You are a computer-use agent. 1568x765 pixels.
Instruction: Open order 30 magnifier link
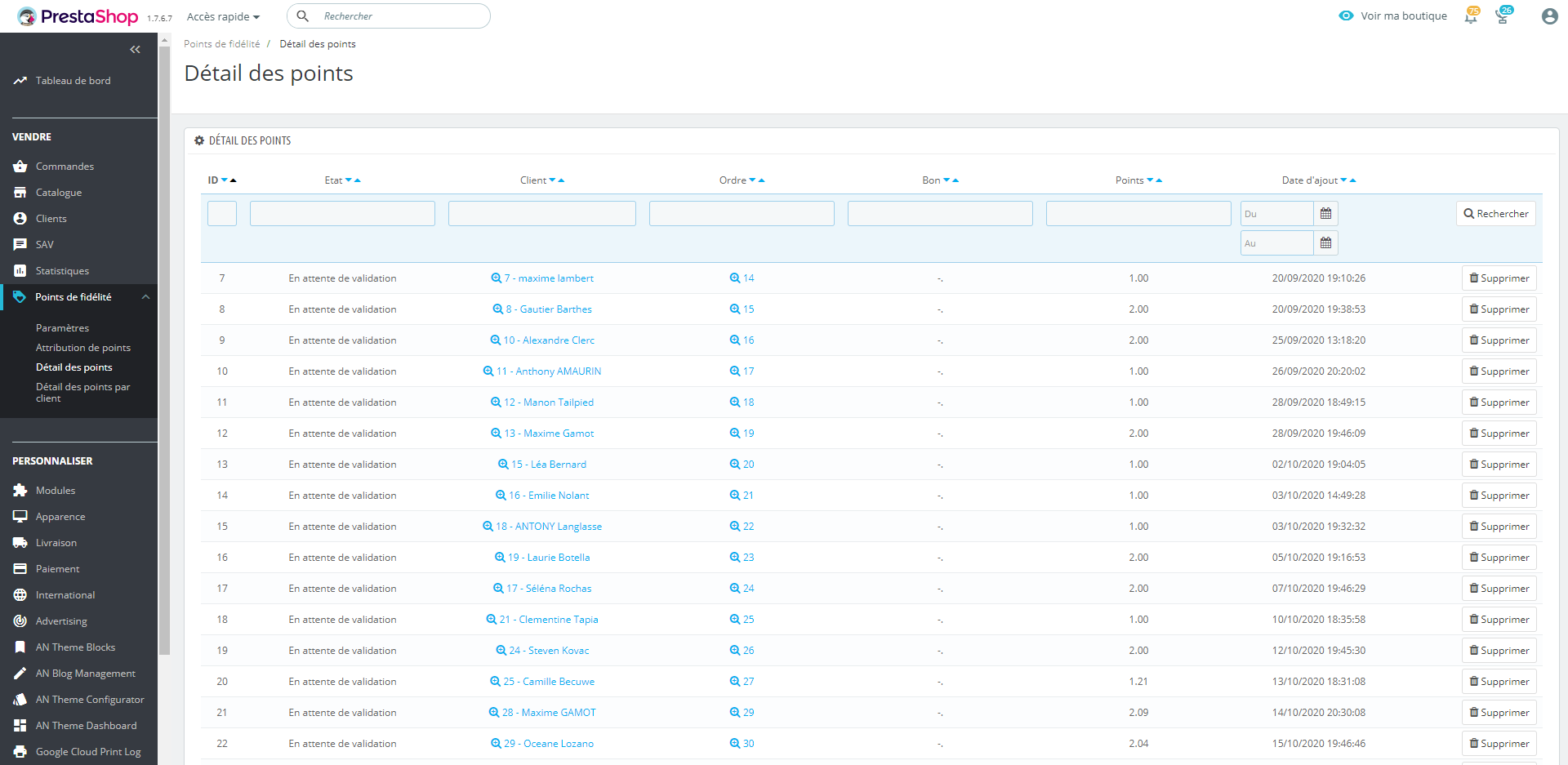[742, 744]
